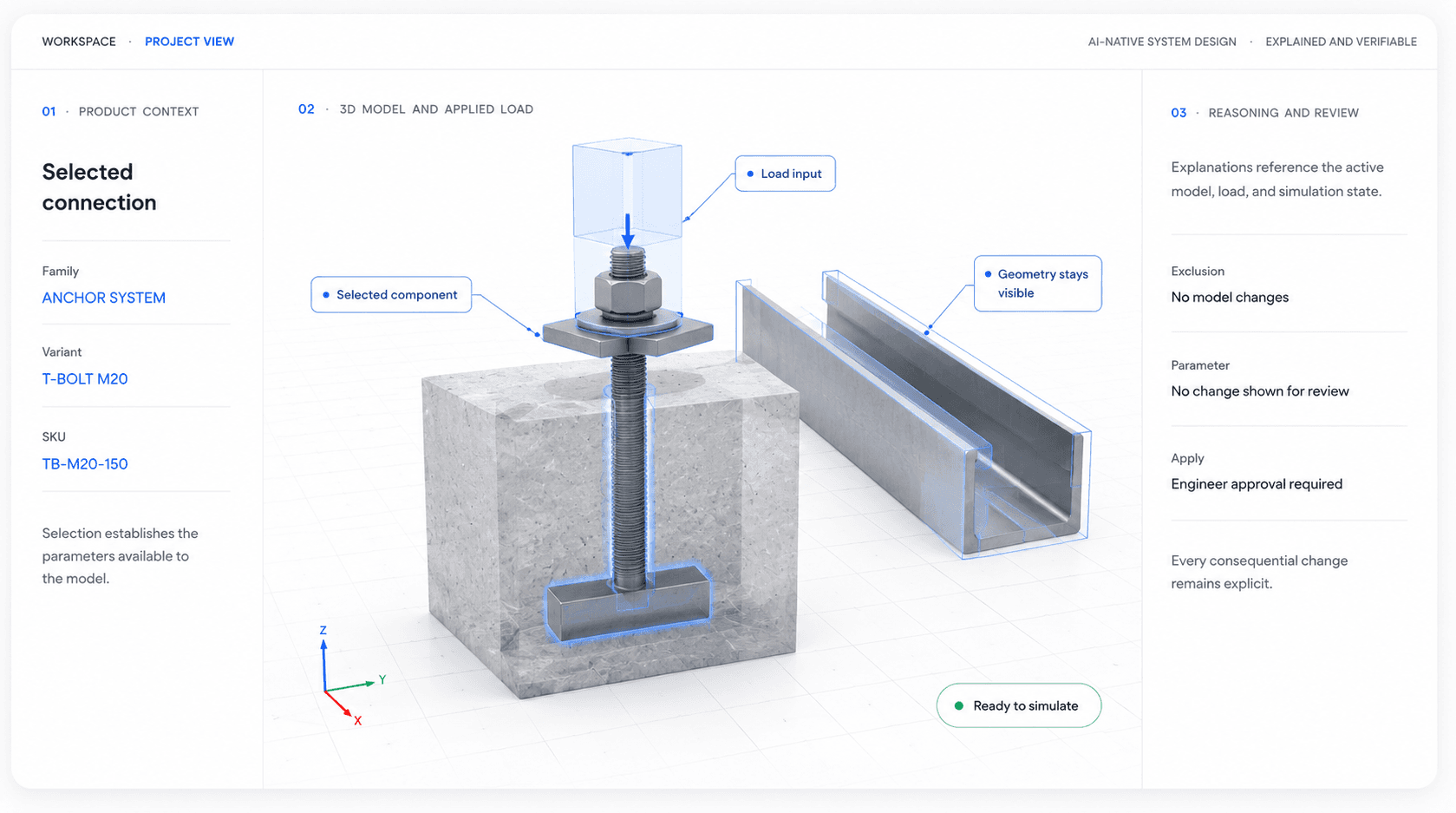The image size is (1456, 813).
Task: Open the WORKSPACE breadcrumb
Action: 79,42
